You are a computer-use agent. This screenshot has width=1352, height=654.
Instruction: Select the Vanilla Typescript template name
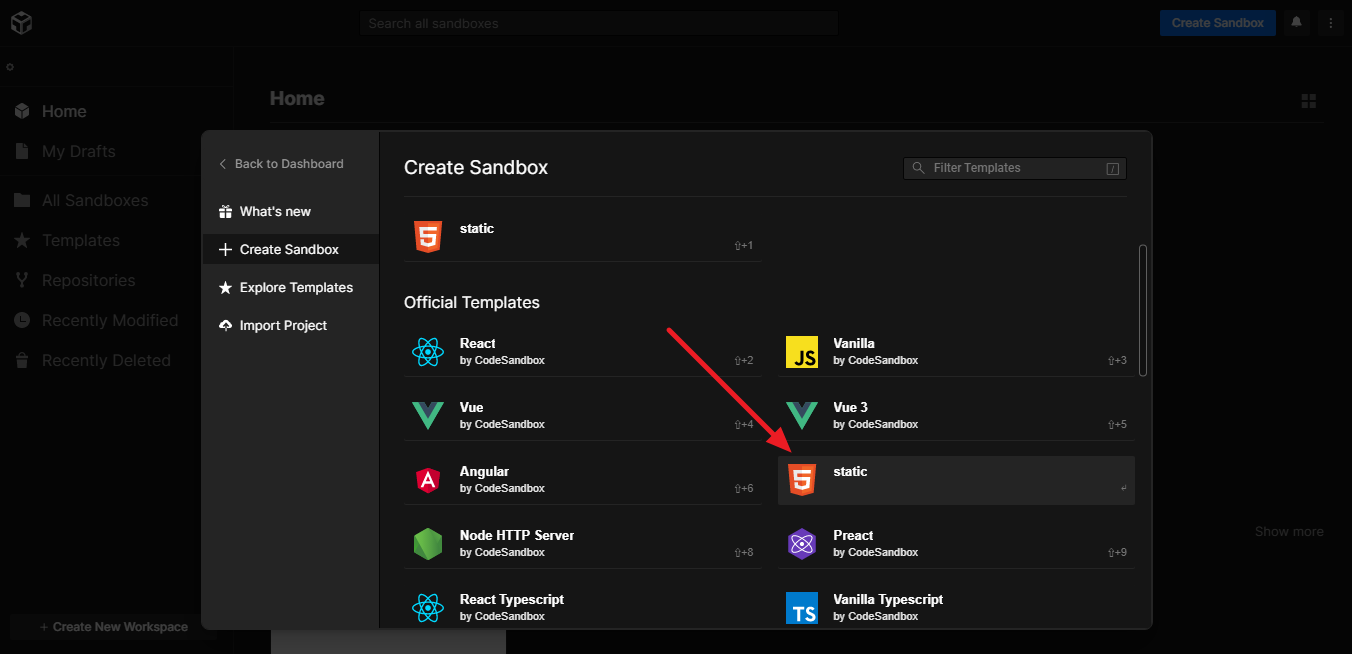click(x=888, y=599)
